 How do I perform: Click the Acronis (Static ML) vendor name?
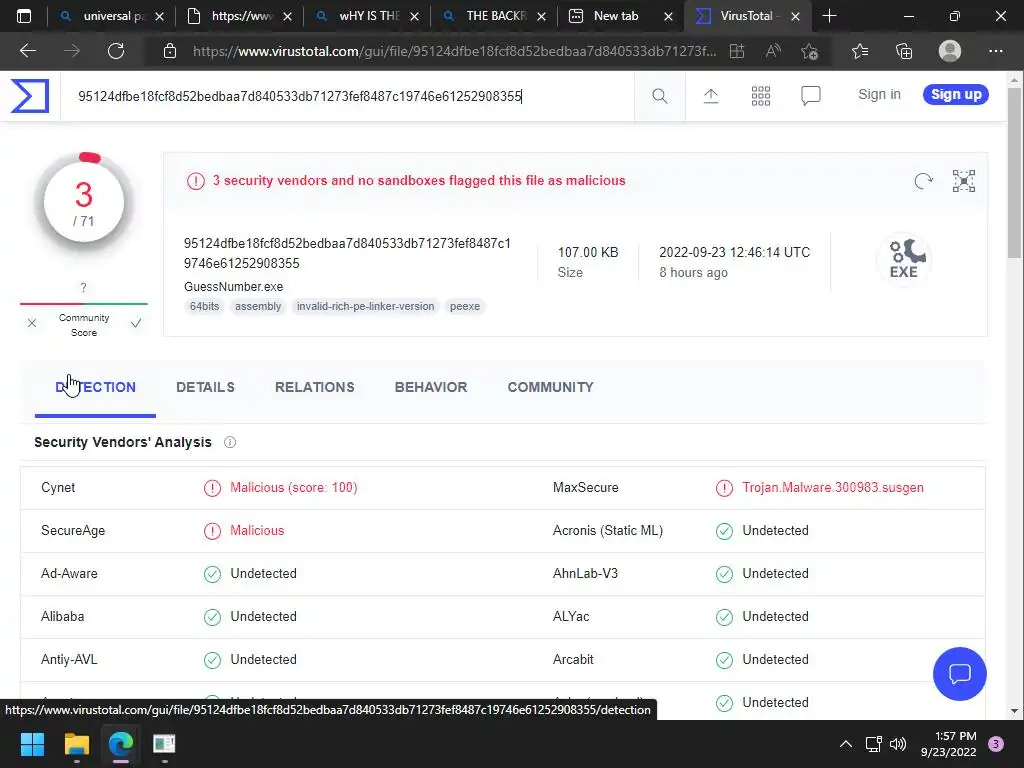pyautogui.click(x=607, y=531)
